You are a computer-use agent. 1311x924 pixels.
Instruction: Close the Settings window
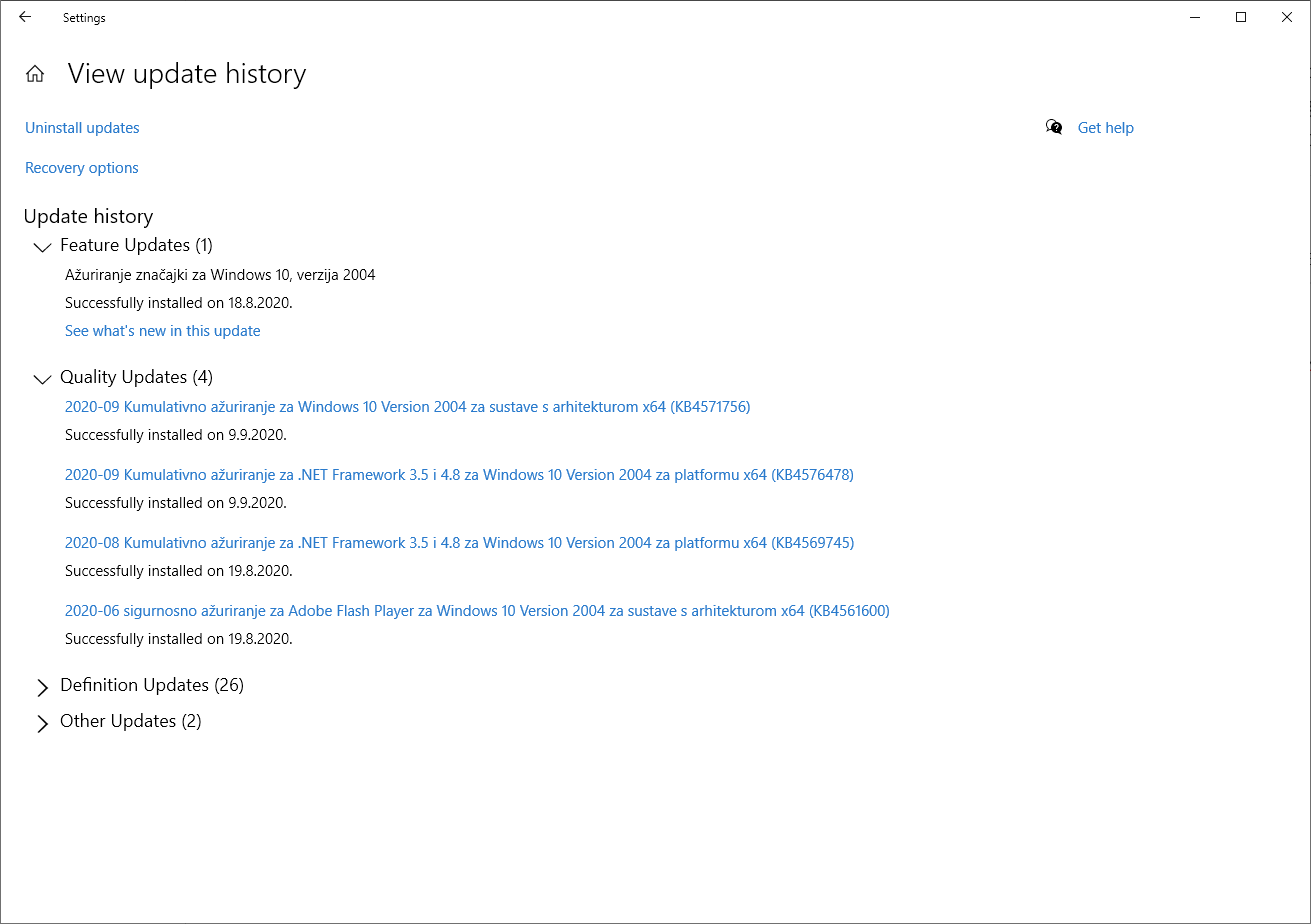(x=1287, y=17)
